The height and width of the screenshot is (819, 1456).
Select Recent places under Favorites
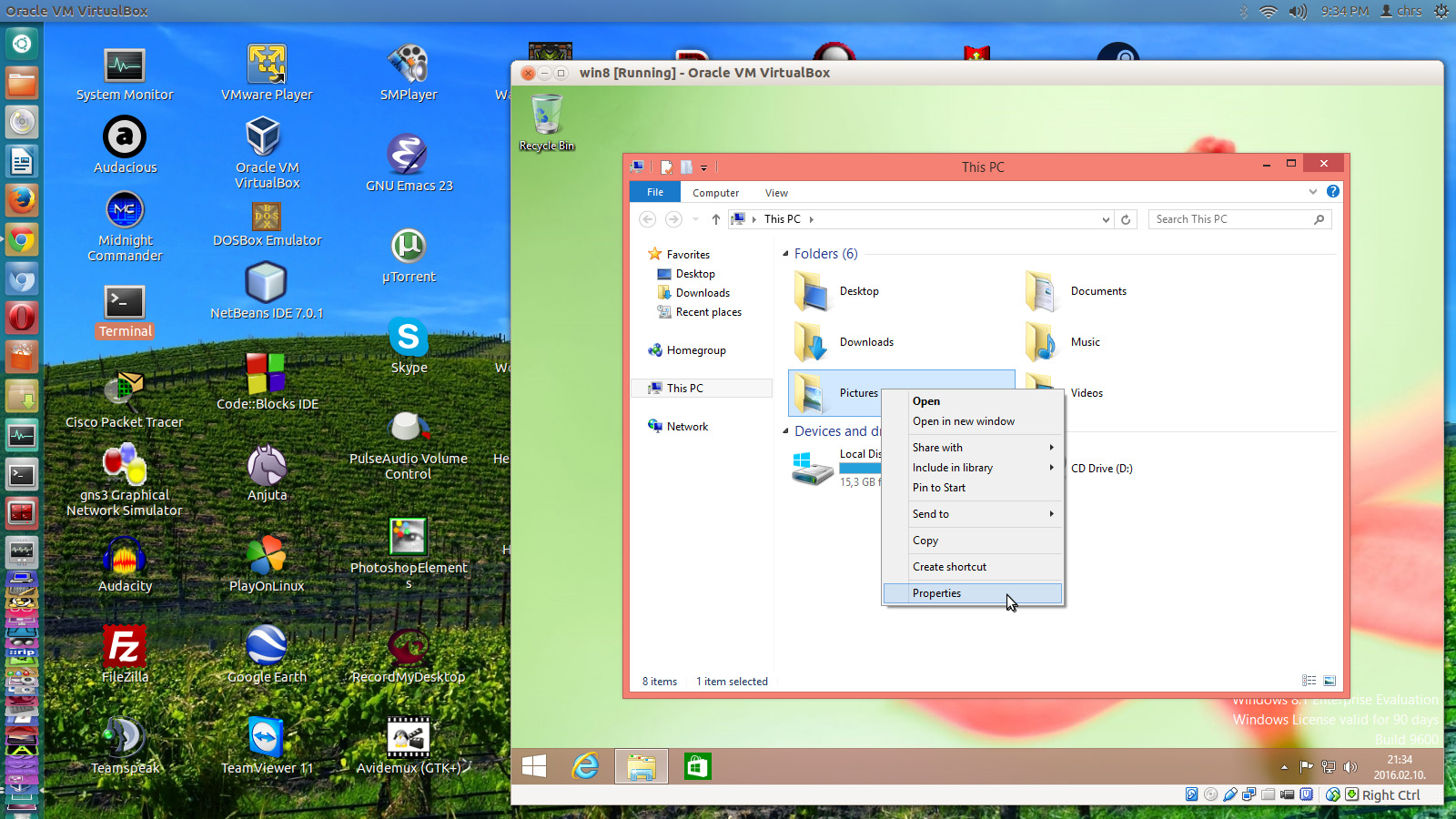(699, 312)
